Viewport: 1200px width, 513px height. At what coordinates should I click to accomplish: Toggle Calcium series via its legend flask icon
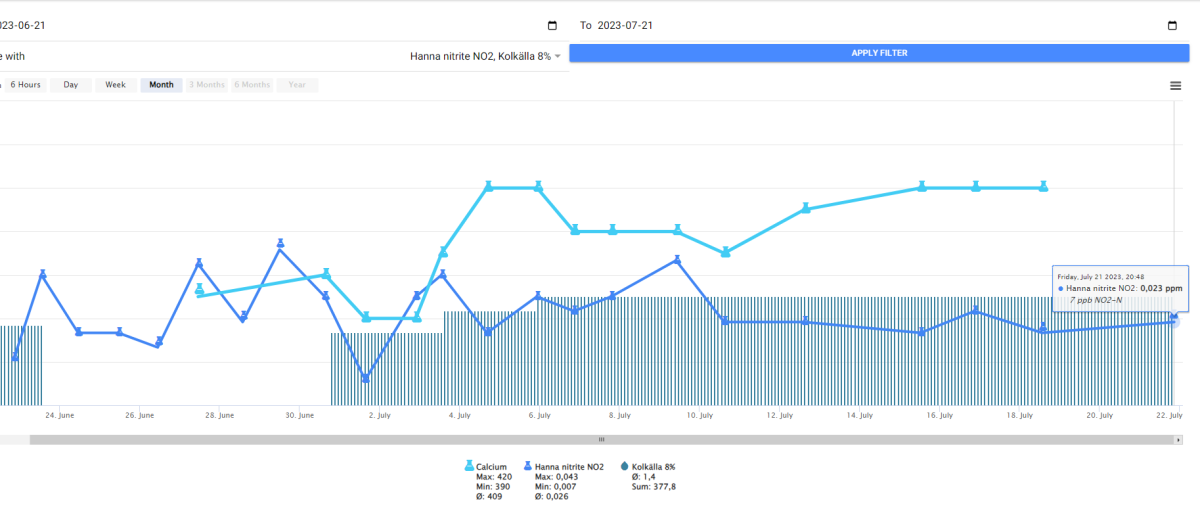[x=469, y=466]
